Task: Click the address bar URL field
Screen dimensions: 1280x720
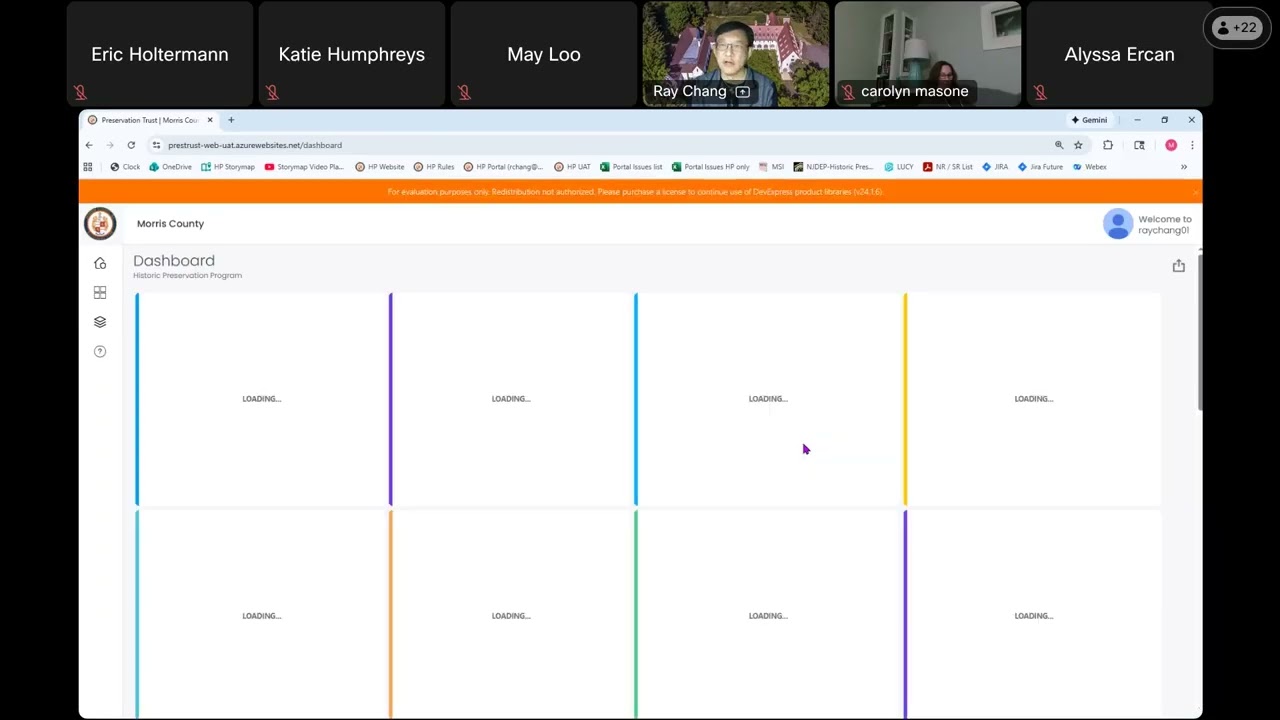Action: pyautogui.click(x=600, y=145)
